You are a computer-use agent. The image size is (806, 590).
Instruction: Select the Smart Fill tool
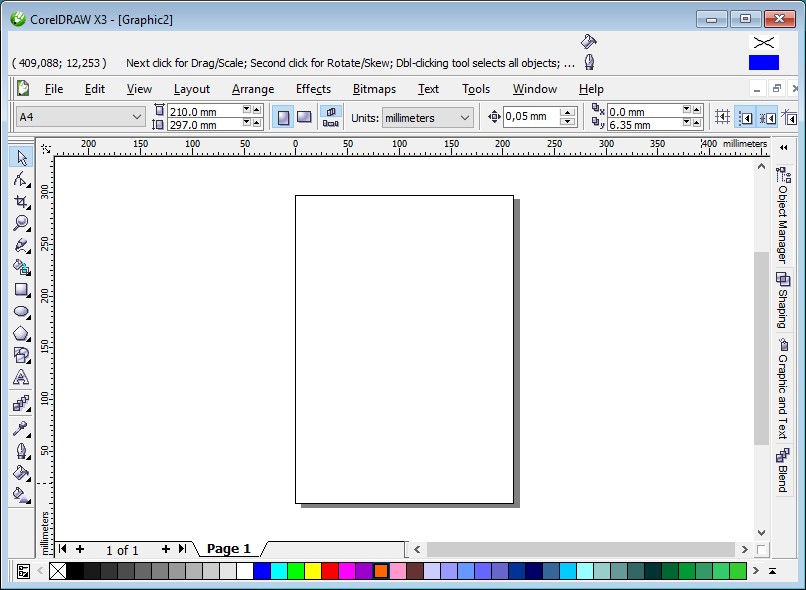(21, 267)
